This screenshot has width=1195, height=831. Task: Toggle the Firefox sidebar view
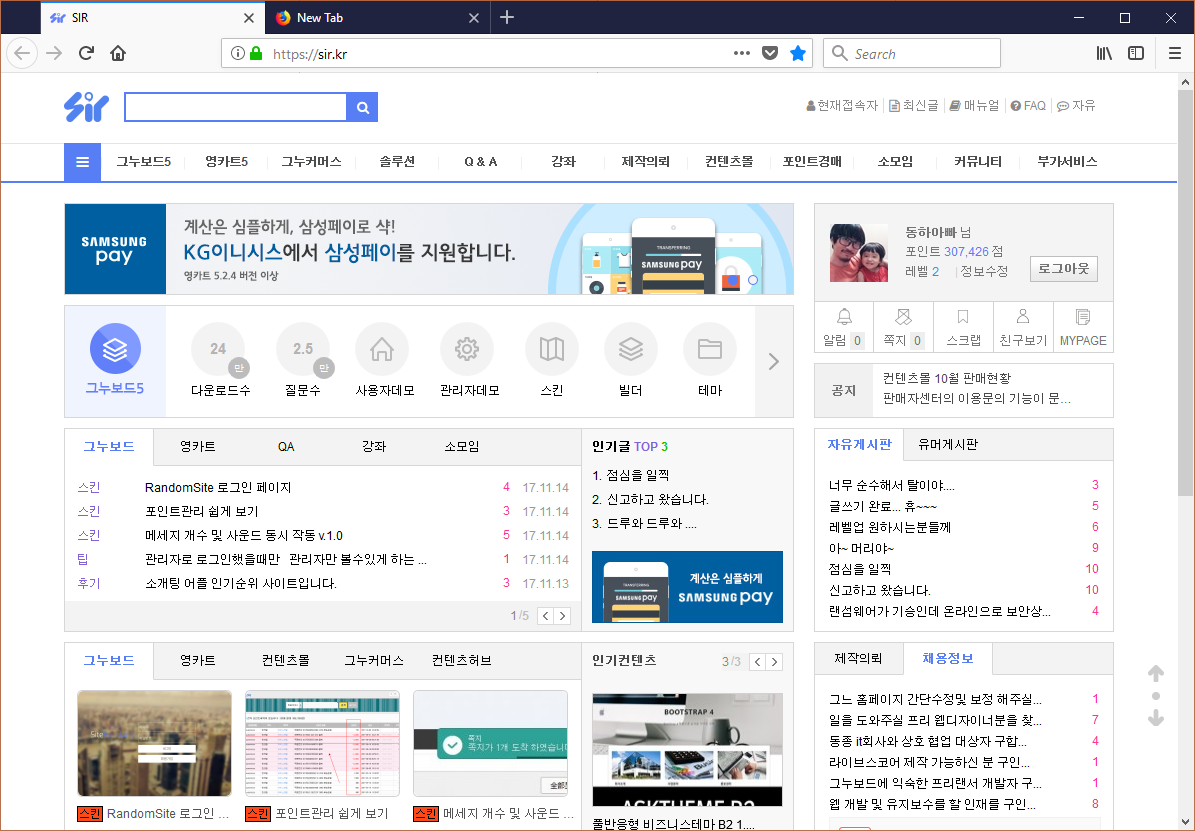(1136, 54)
